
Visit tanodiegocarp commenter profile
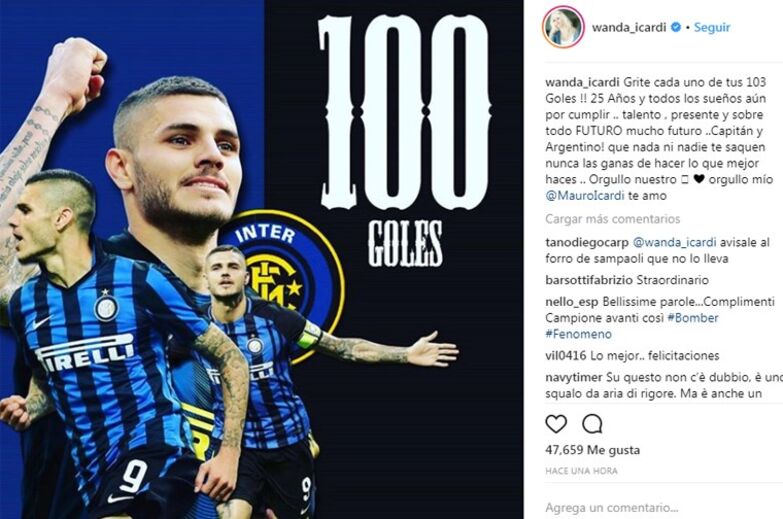coord(587,243)
